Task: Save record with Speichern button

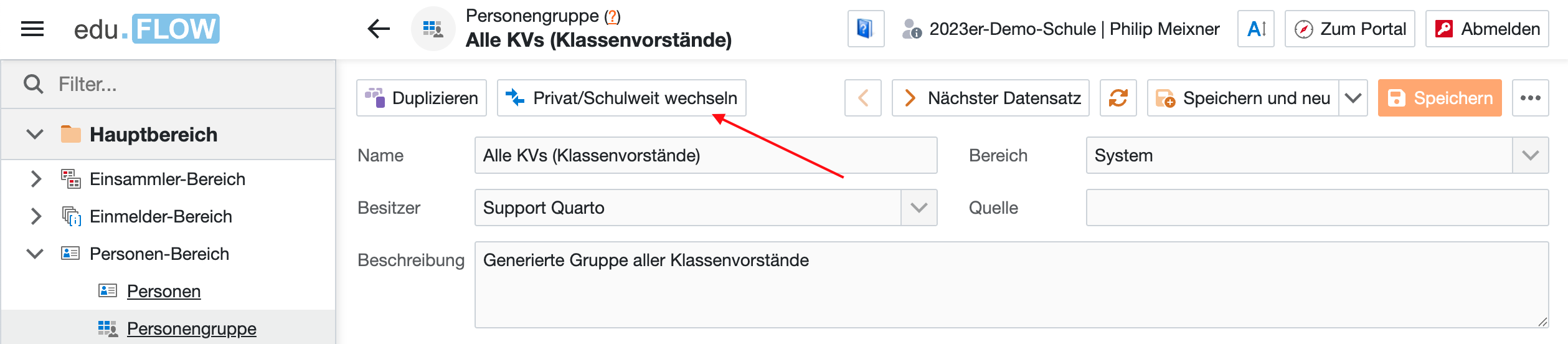Action: (1439, 98)
